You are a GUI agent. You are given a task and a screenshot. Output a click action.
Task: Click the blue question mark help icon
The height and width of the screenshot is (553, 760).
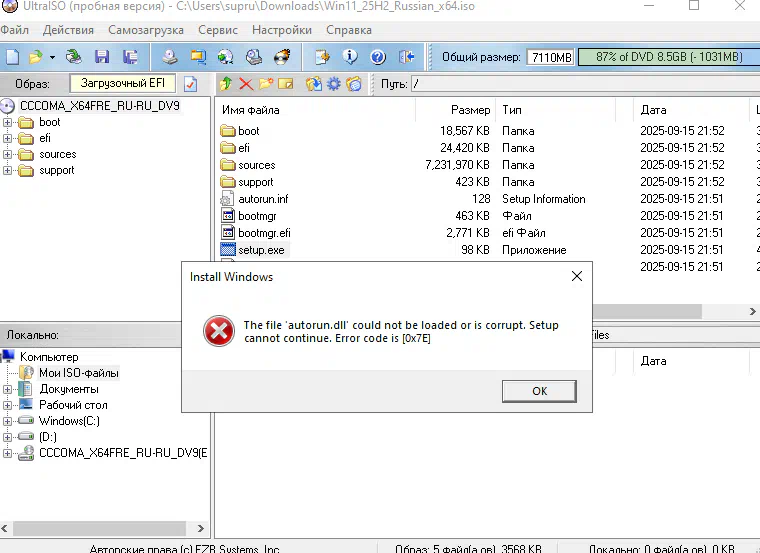378,57
